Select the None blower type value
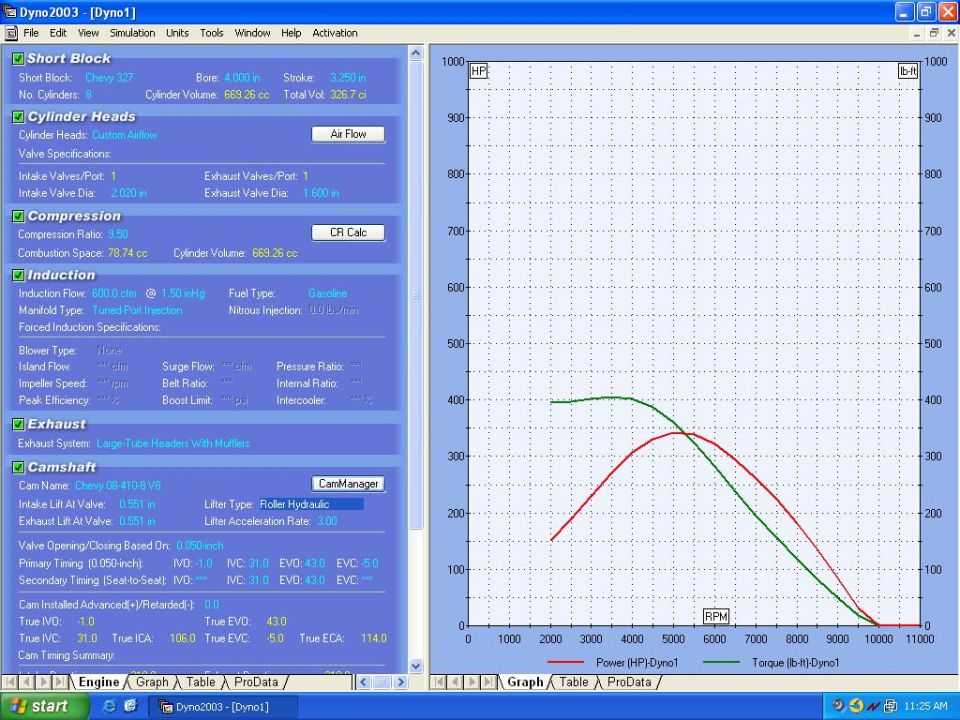 click(x=109, y=351)
